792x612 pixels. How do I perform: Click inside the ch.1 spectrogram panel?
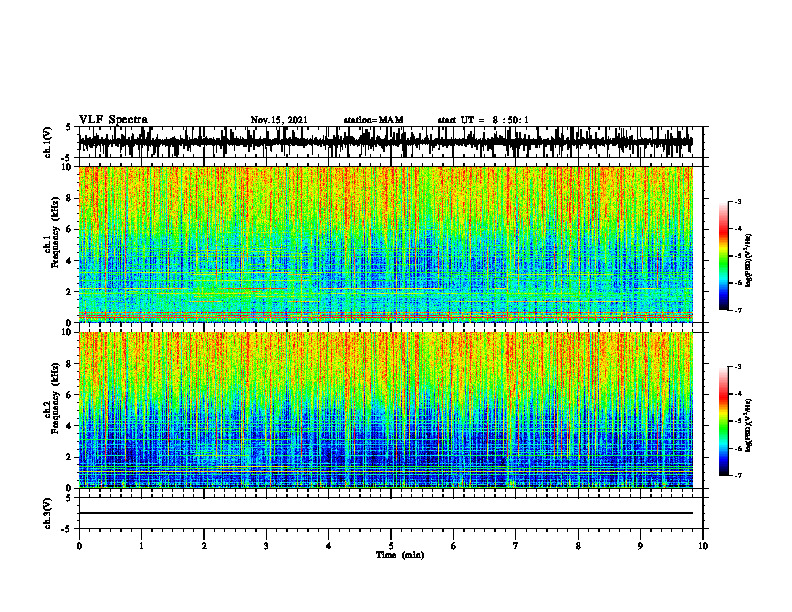(386, 244)
